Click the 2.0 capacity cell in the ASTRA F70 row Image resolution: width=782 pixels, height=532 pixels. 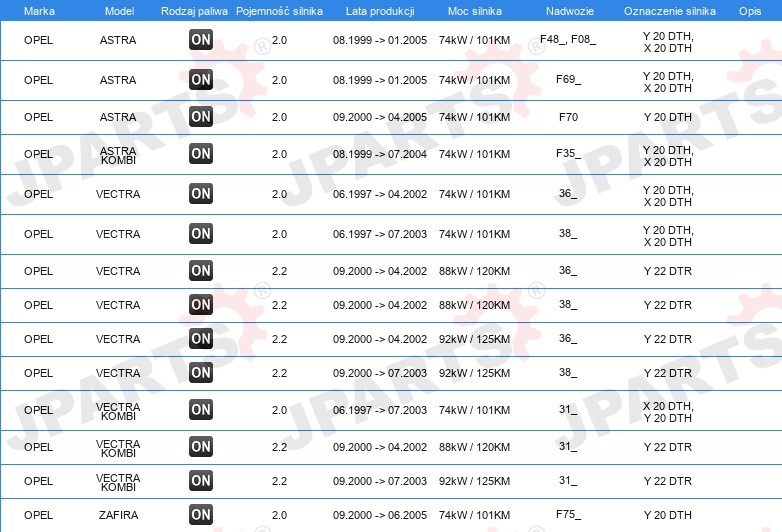[x=279, y=117]
